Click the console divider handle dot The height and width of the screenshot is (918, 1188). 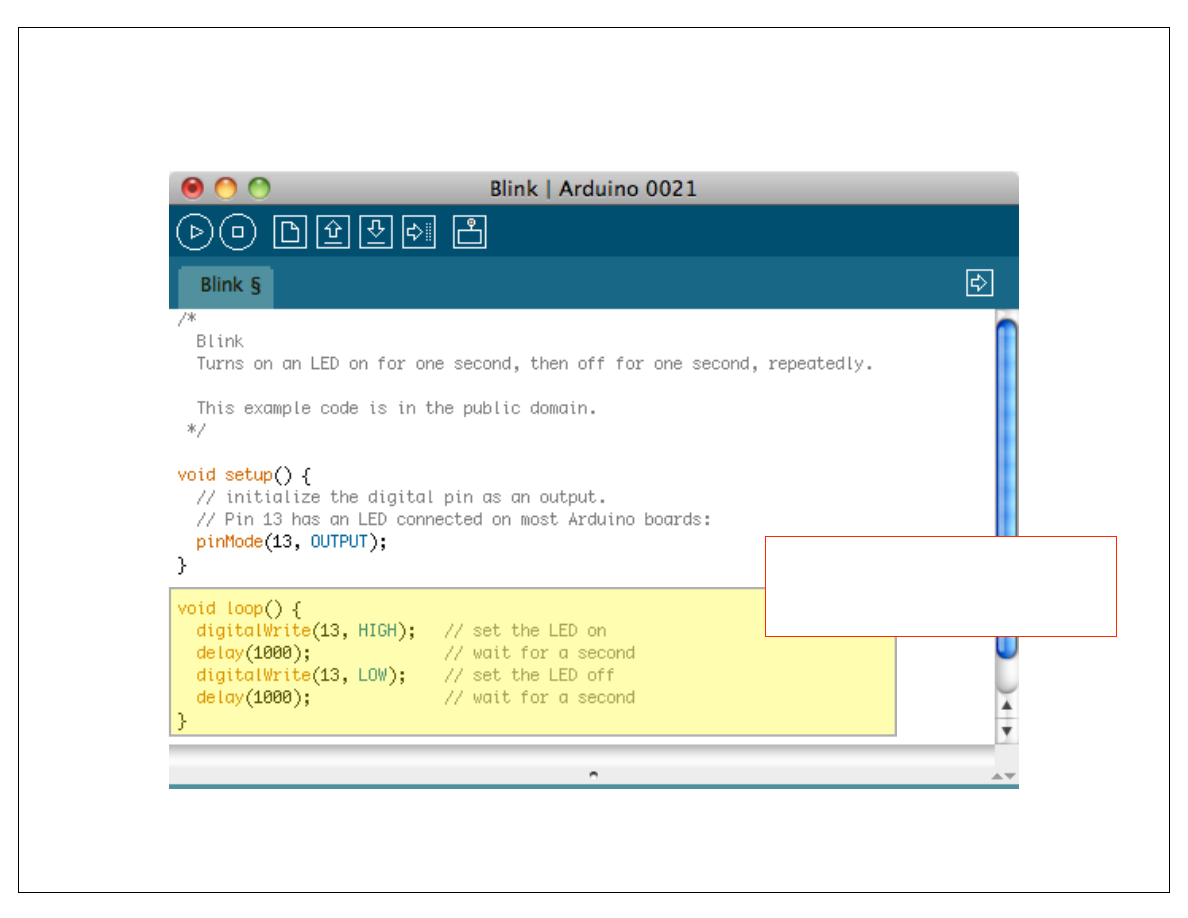tap(593, 774)
